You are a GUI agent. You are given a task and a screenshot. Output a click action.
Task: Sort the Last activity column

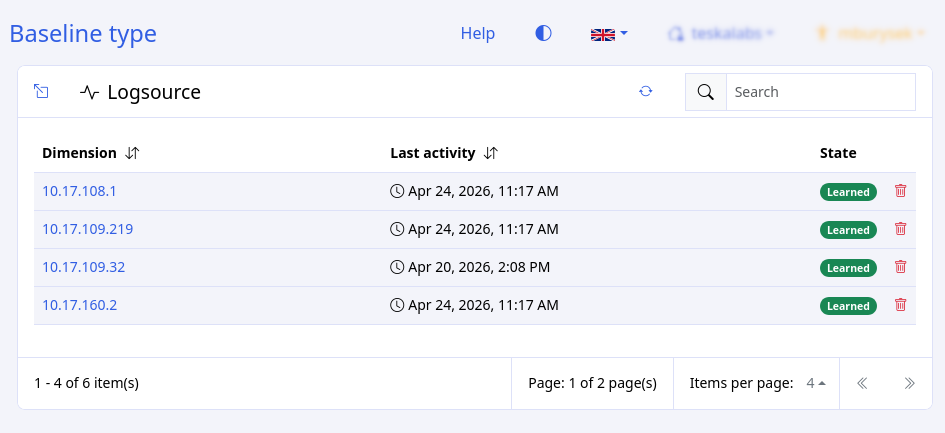click(x=490, y=153)
